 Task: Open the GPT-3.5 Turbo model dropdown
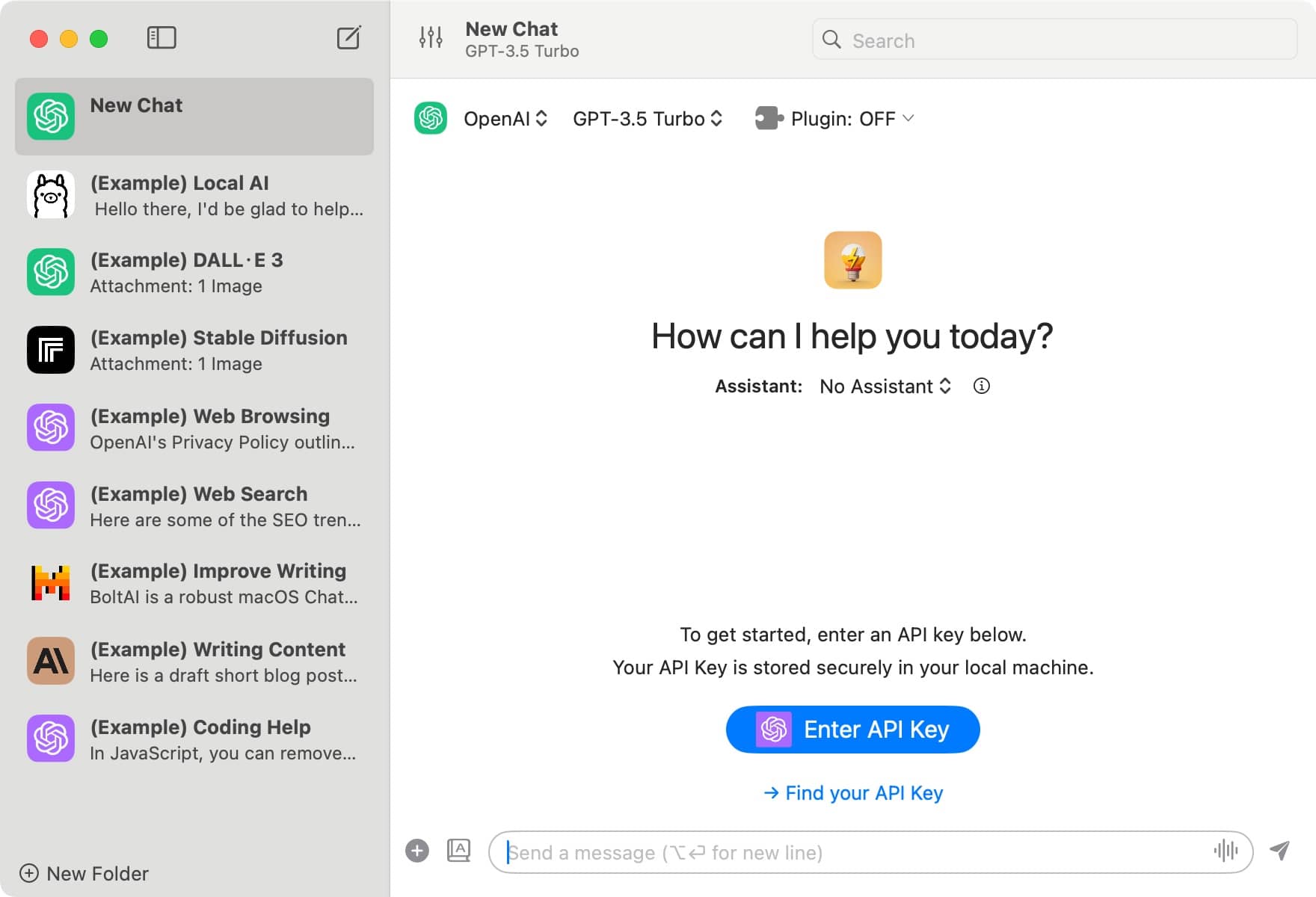[648, 118]
